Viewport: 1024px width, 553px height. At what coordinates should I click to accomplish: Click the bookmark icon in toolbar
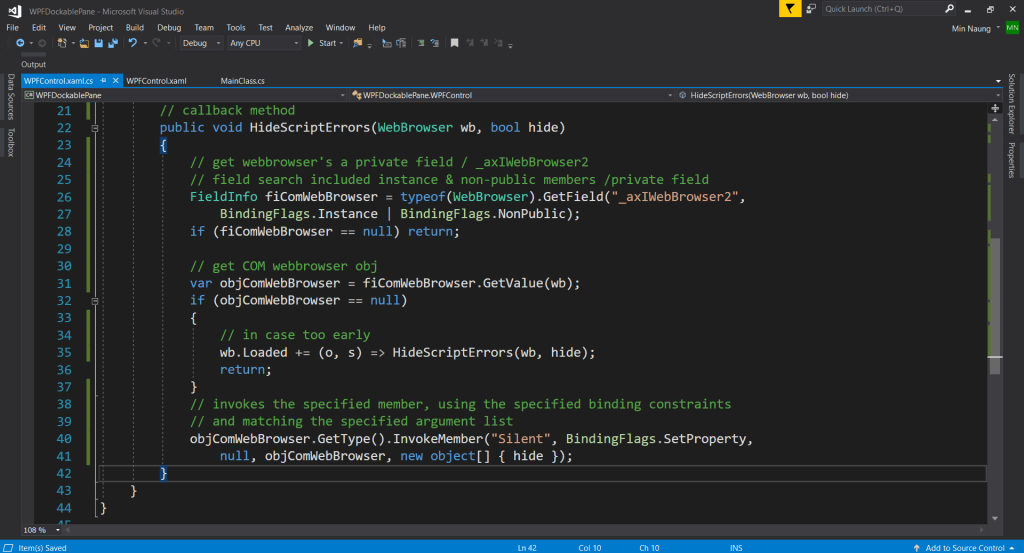[x=454, y=44]
